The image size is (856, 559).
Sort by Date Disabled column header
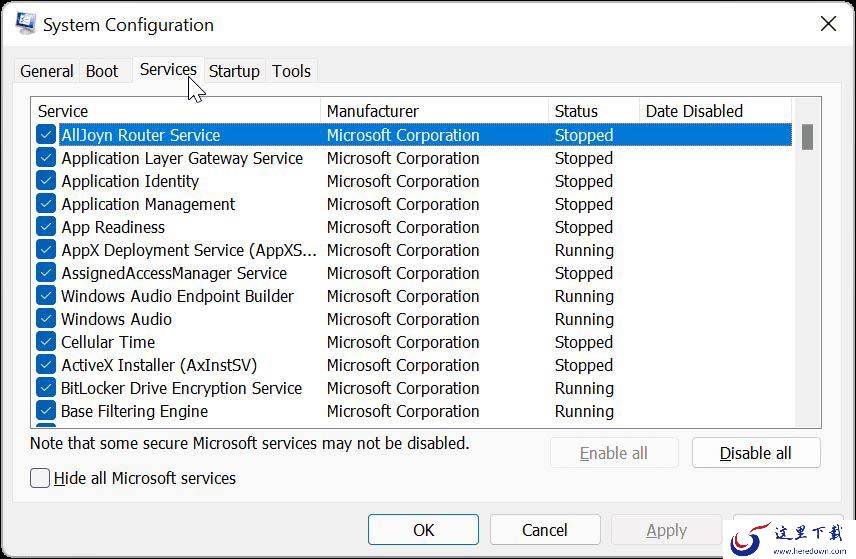pos(715,111)
